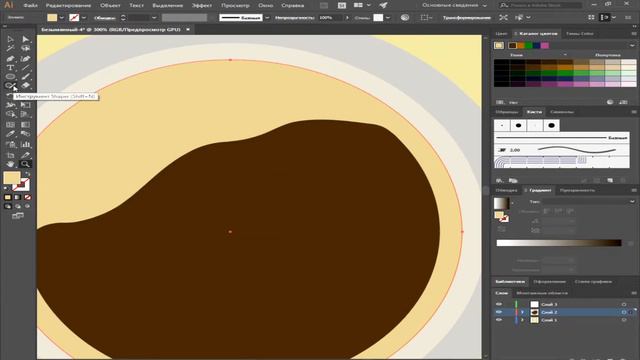Select the Basic brush stroke row
640x360 pixels.
click(x=561, y=138)
